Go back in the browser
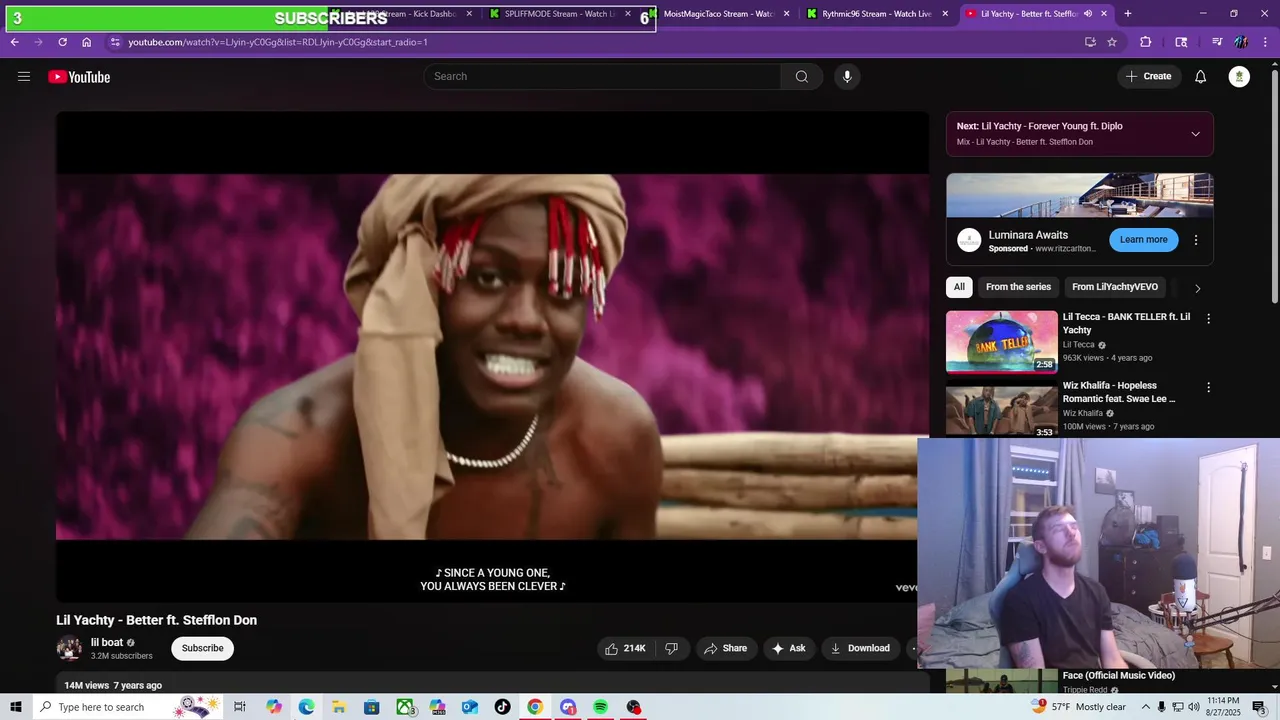 click(x=14, y=42)
